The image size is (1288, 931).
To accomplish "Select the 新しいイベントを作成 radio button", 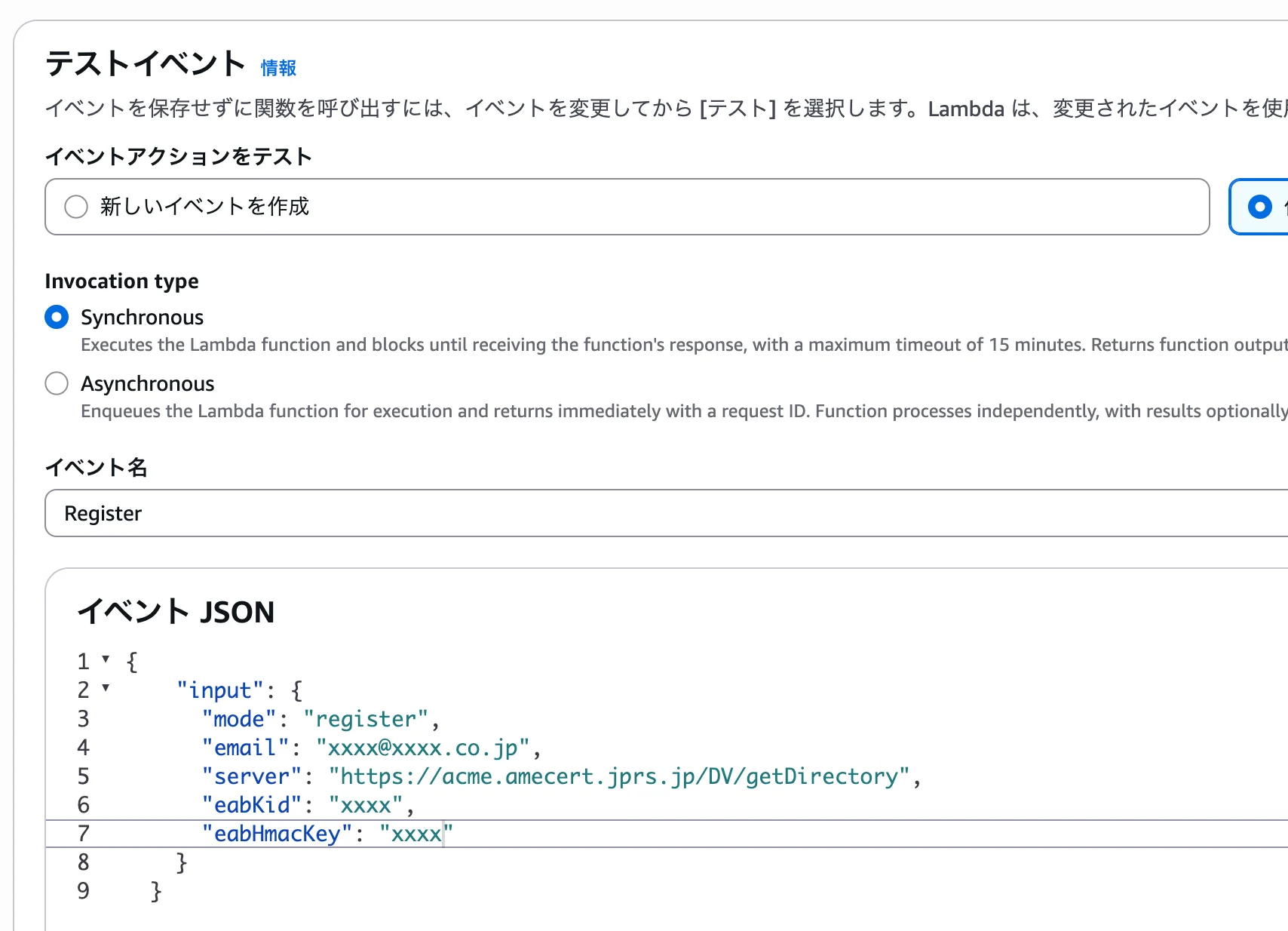I will (x=75, y=206).
